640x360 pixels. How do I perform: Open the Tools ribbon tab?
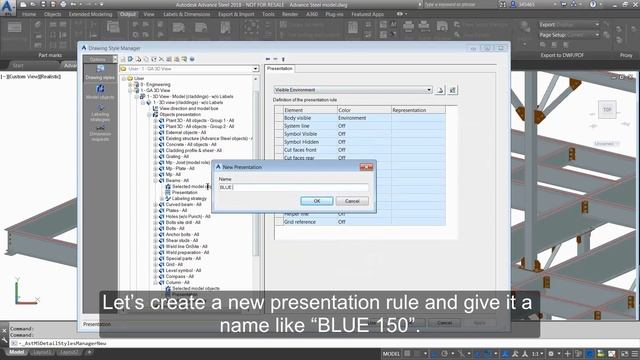pos(268,14)
